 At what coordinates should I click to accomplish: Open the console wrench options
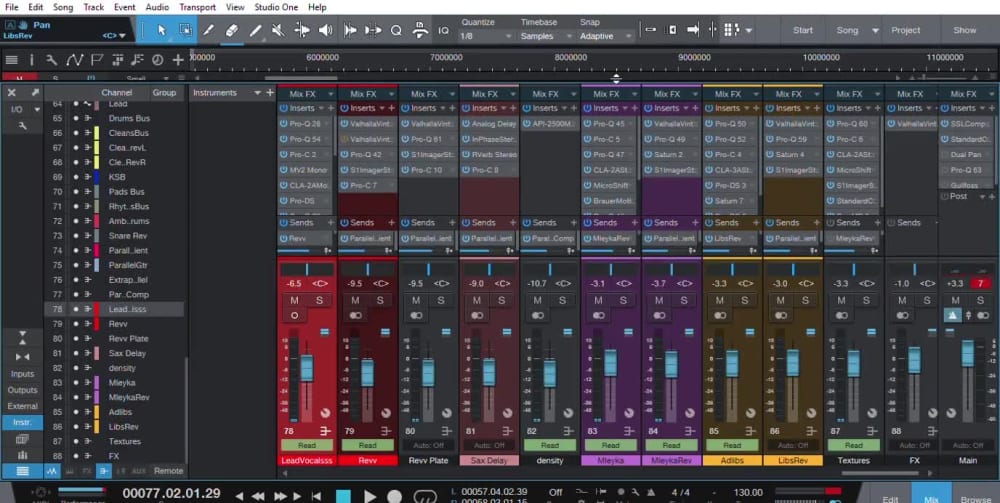(x=22, y=126)
